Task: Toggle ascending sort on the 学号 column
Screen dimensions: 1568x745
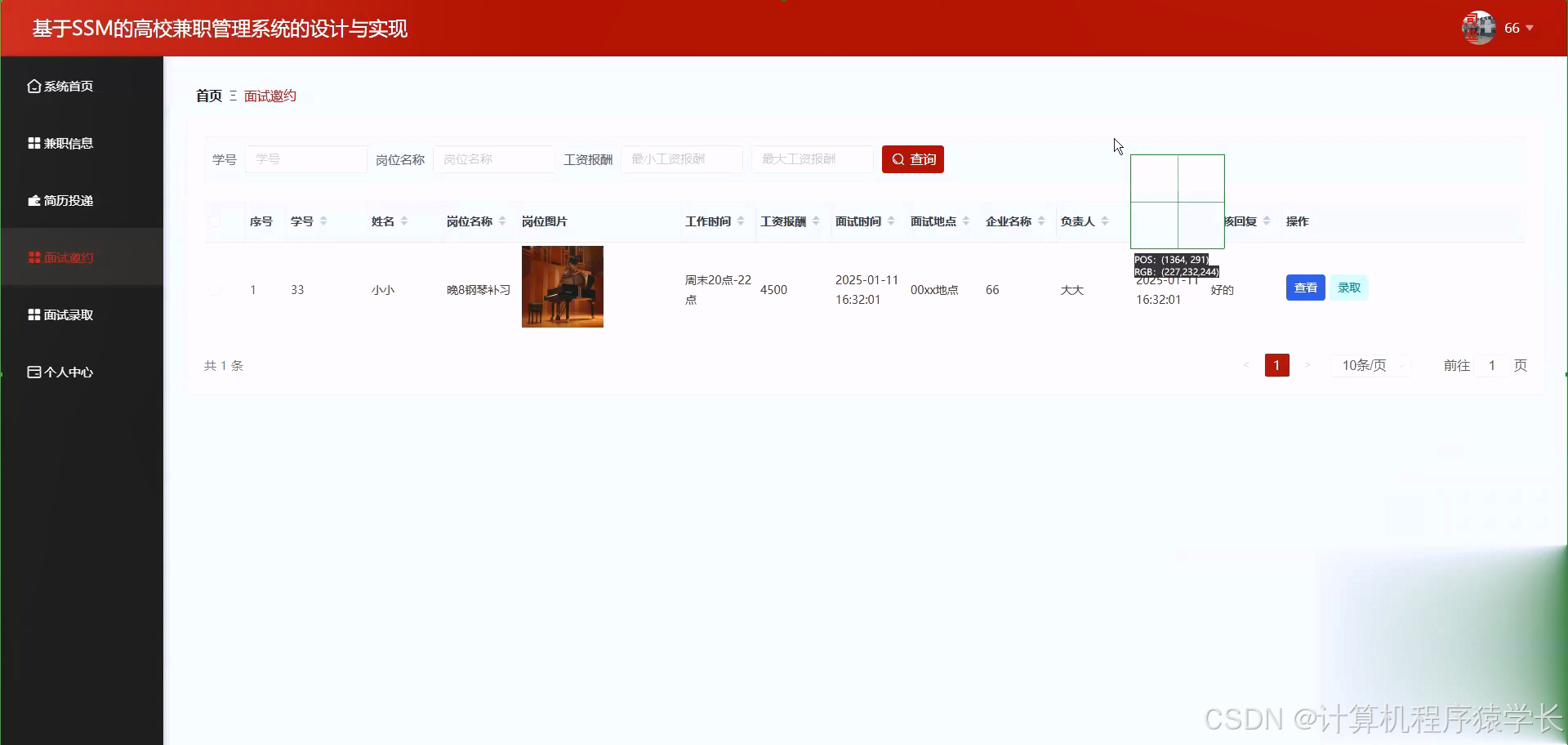Action: (323, 216)
